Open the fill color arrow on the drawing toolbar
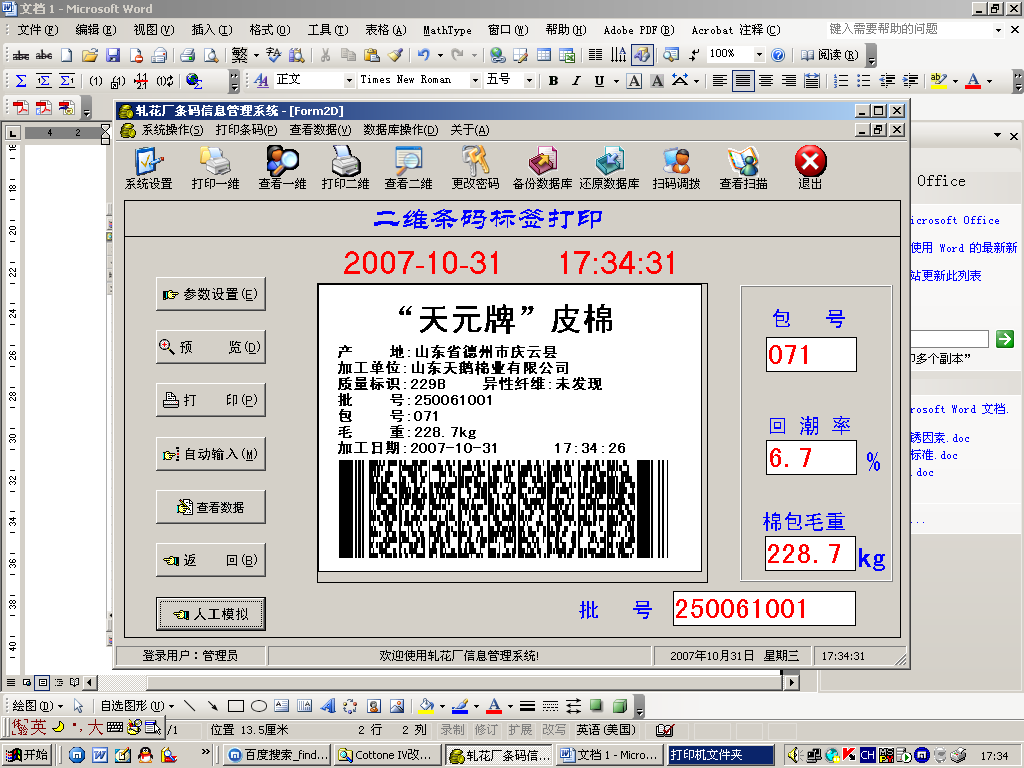The height and width of the screenshot is (768, 1024). [442, 706]
